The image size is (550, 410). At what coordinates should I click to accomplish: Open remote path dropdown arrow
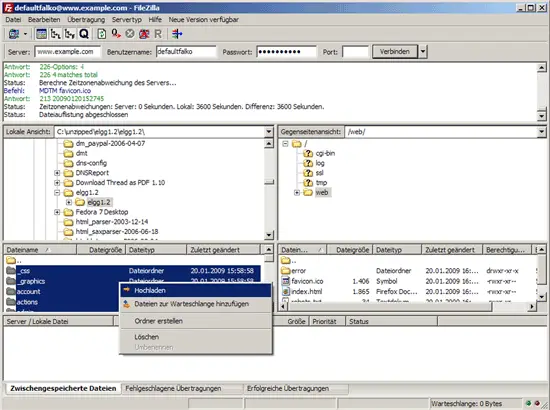click(542, 132)
